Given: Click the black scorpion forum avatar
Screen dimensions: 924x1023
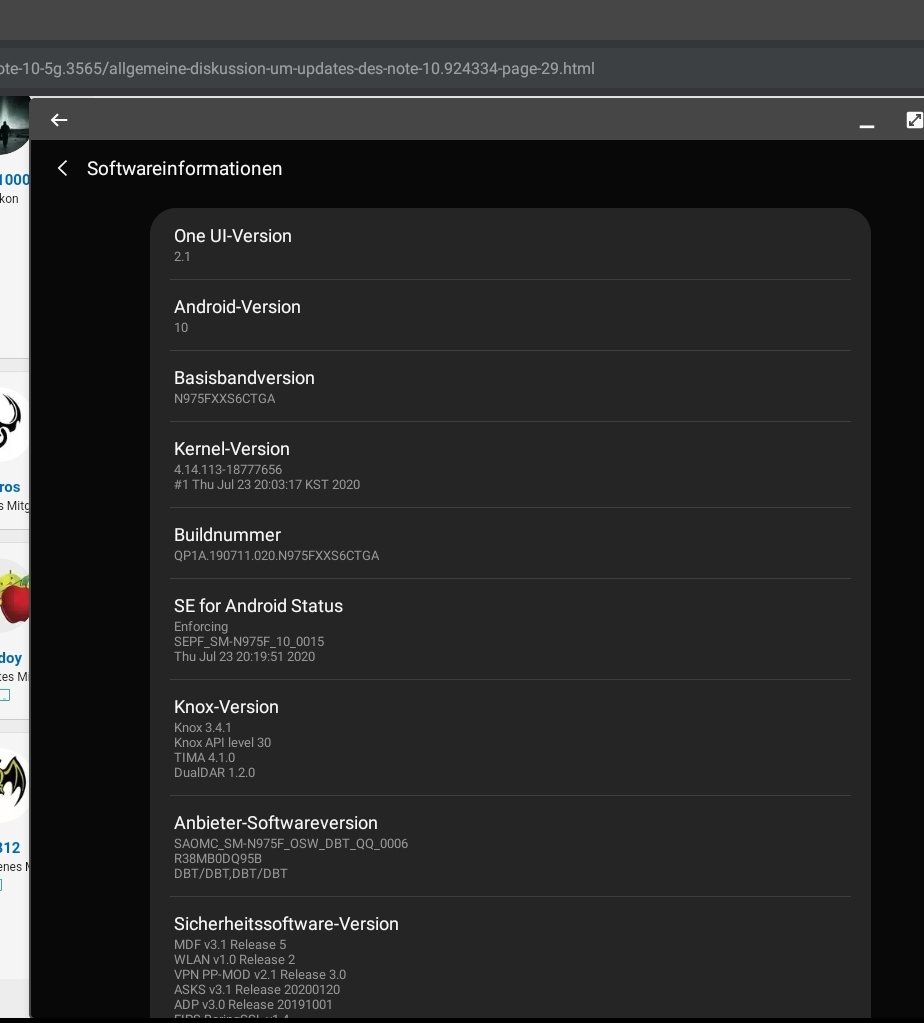Looking at the screenshot, I should click(12, 424).
